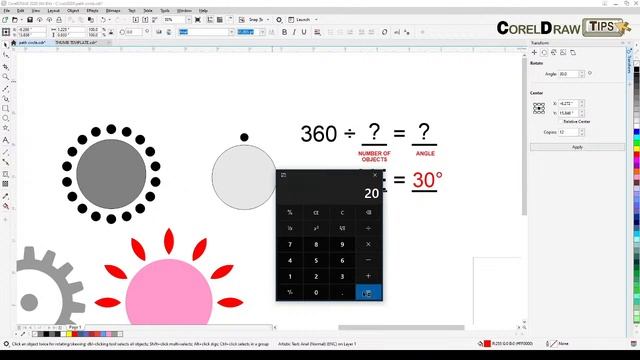Click the horizontal scrollbar thumb
The height and width of the screenshot is (360, 640).
coord(401,327)
